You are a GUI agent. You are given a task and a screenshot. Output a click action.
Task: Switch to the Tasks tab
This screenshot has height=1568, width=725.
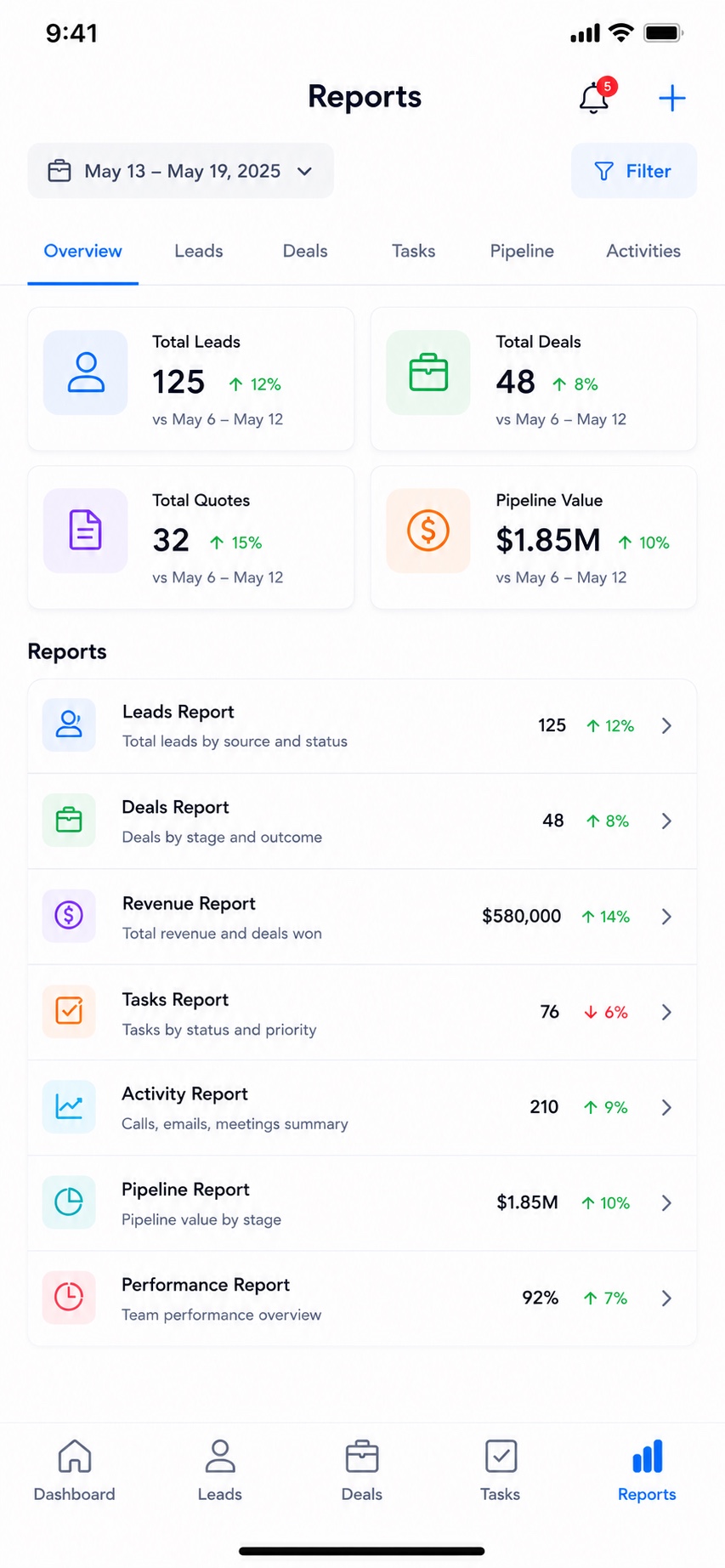(x=414, y=251)
